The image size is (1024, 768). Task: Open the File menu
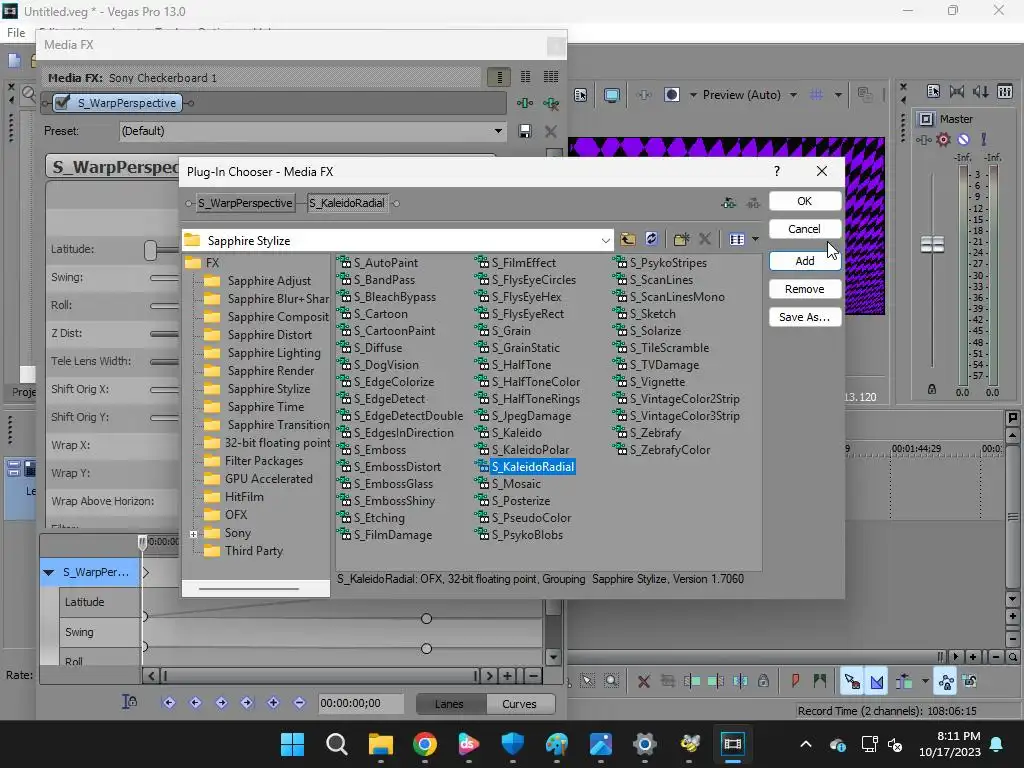(x=16, y=33)
